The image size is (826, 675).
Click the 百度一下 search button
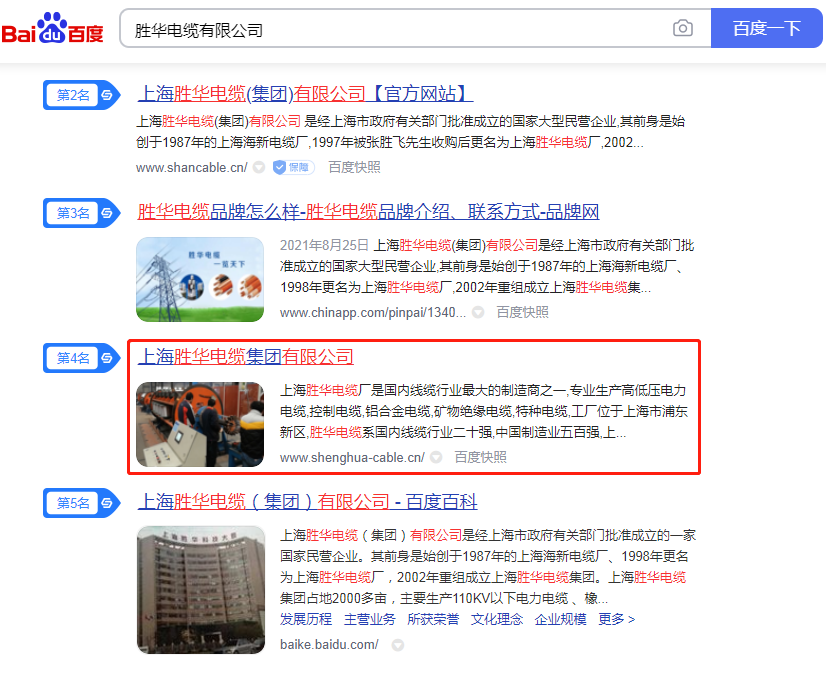(766, 28)
